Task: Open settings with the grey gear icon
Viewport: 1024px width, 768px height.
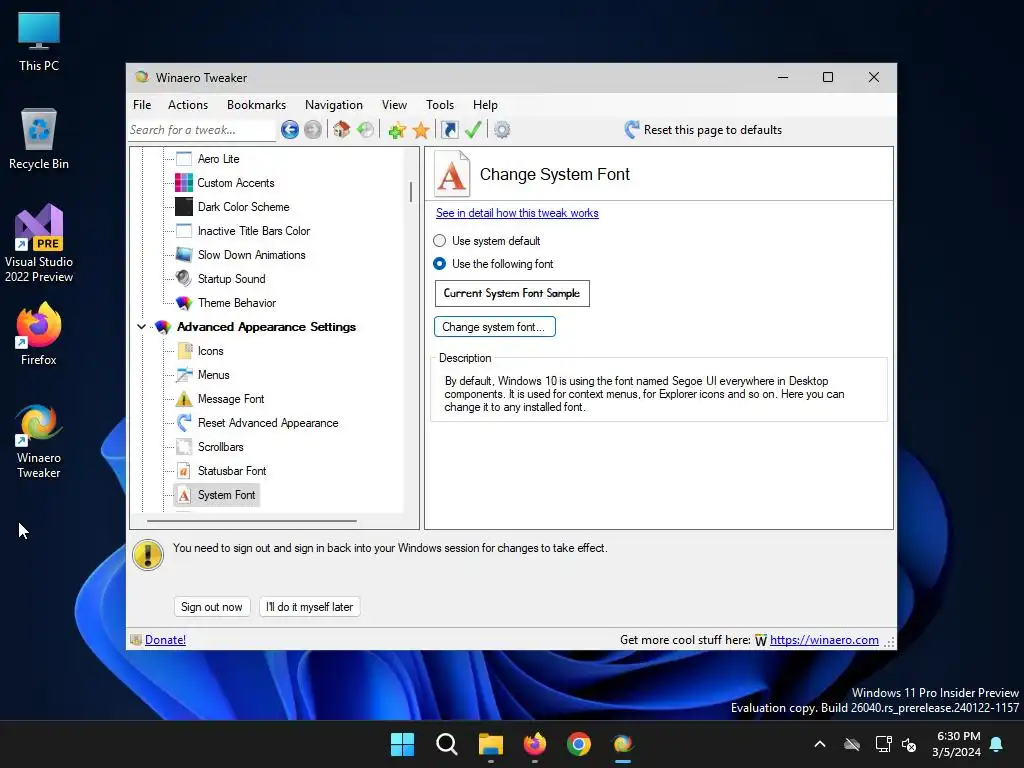Action: coord(502,130)
